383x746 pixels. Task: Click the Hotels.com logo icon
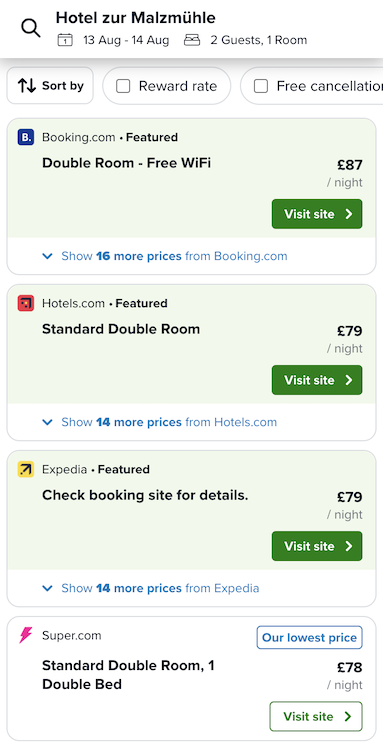(26, 303)
